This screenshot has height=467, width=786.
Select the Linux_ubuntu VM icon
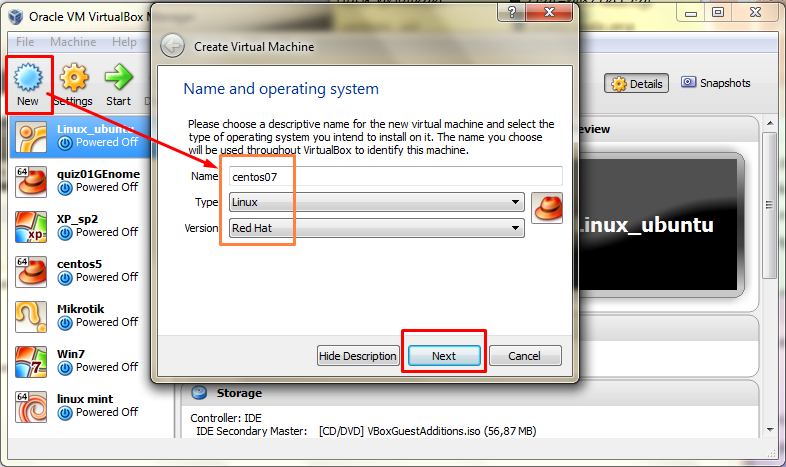tap(31, 136)
